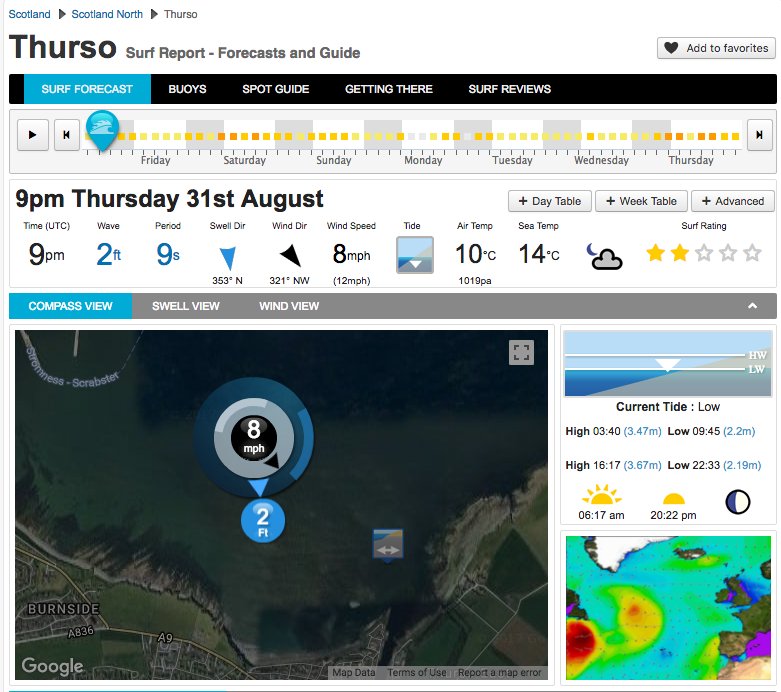Click the 8mph wind speed value
The height and width of the screenshot is (692, 781).
(x=352, y=254)
